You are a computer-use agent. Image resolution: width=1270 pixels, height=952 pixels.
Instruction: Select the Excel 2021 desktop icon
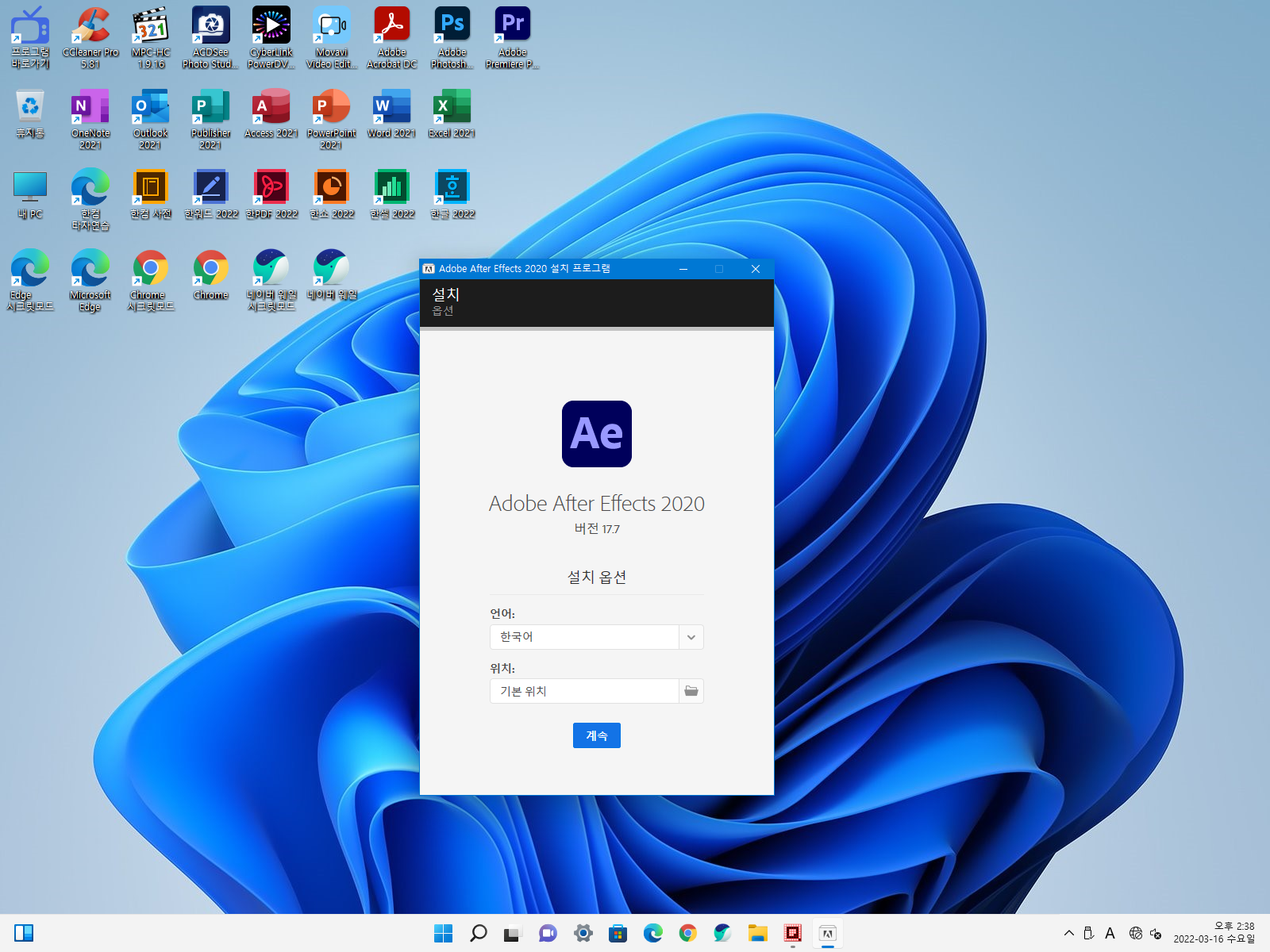pyautogui.click(x=452, y=113)
